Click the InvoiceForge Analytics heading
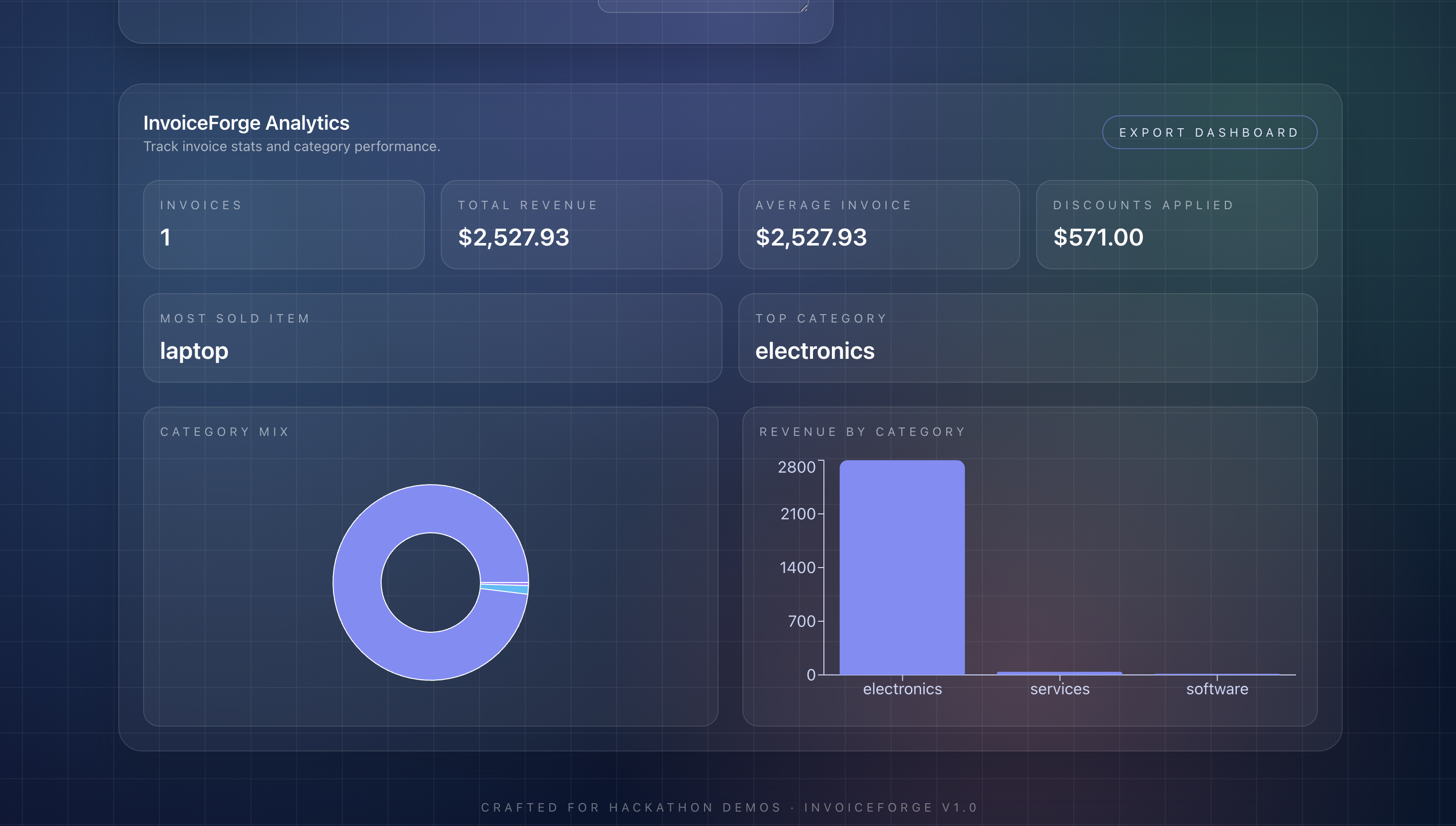This screenshot has height=826, width=1456. click(246, 123)
